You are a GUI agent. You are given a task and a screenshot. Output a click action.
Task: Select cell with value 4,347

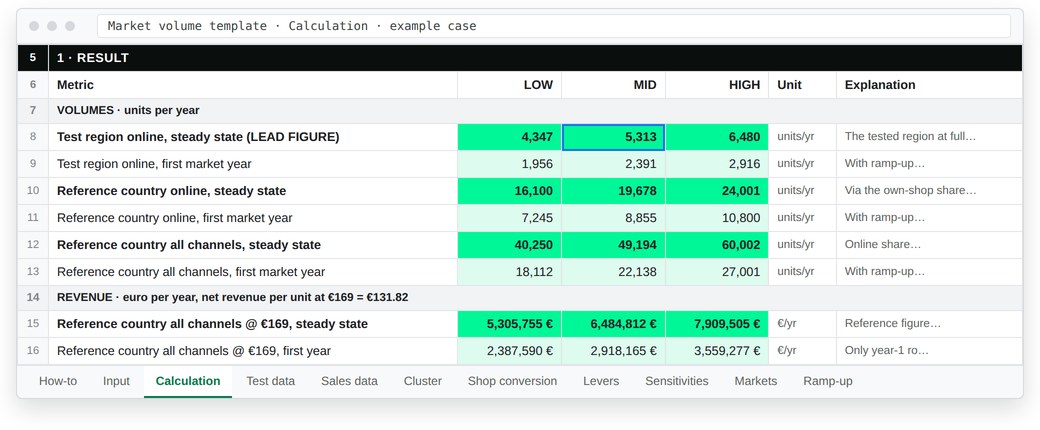[x=509, y=137]
